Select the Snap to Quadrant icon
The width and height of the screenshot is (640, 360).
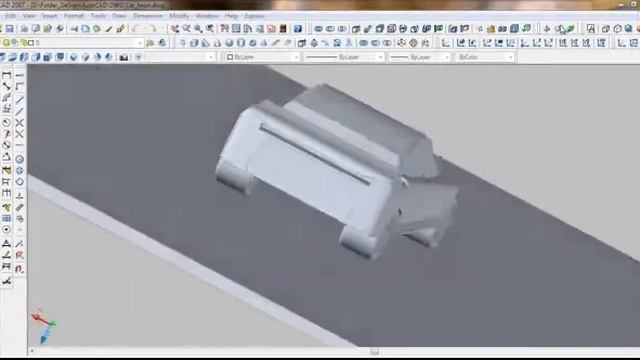pos(19,171)
